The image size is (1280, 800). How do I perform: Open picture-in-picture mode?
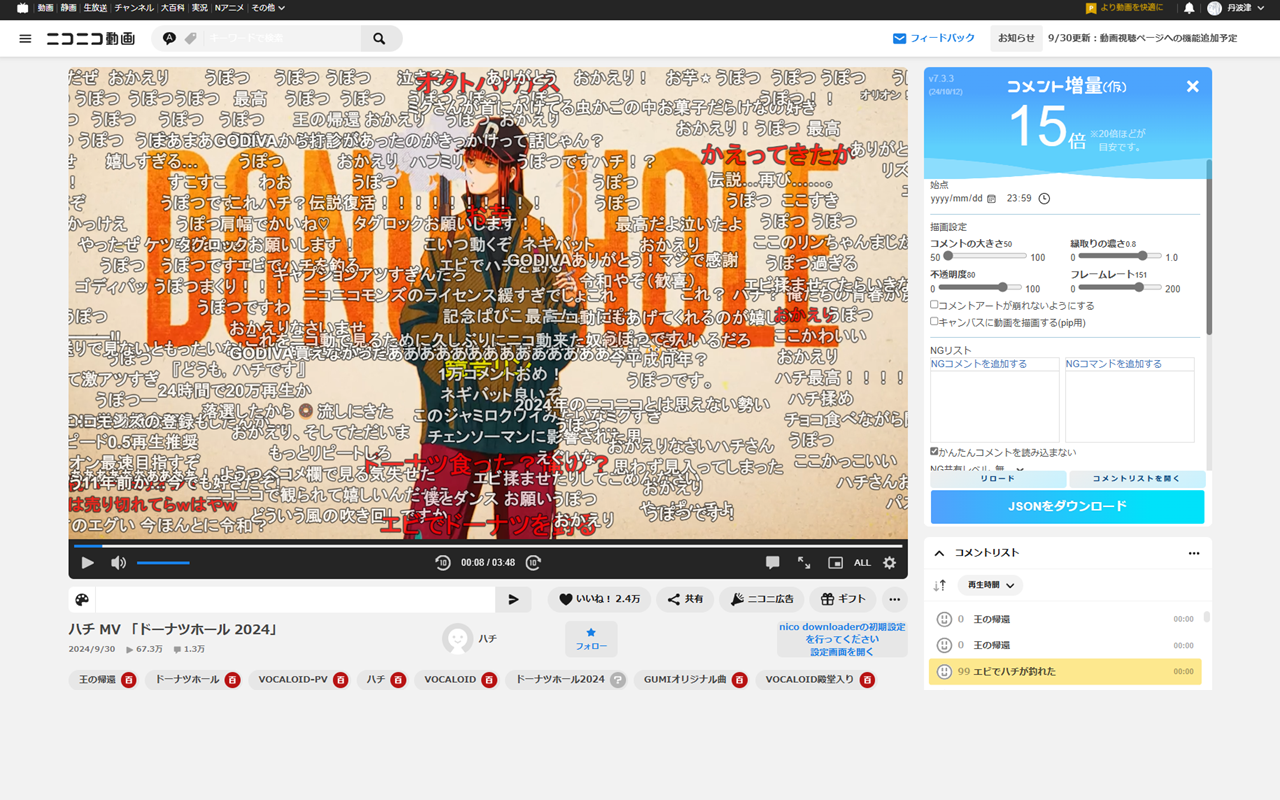point(835,563)
